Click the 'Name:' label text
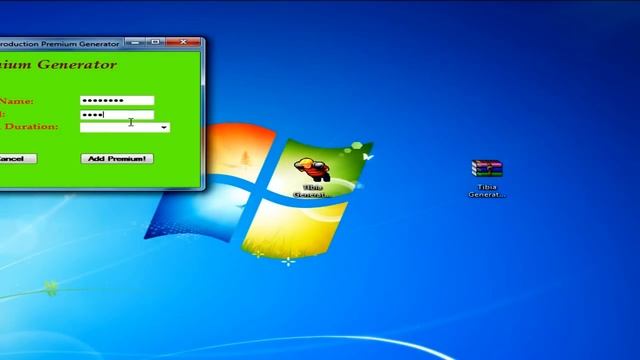This screenshot has height=360, width=640. pos(16,101)
